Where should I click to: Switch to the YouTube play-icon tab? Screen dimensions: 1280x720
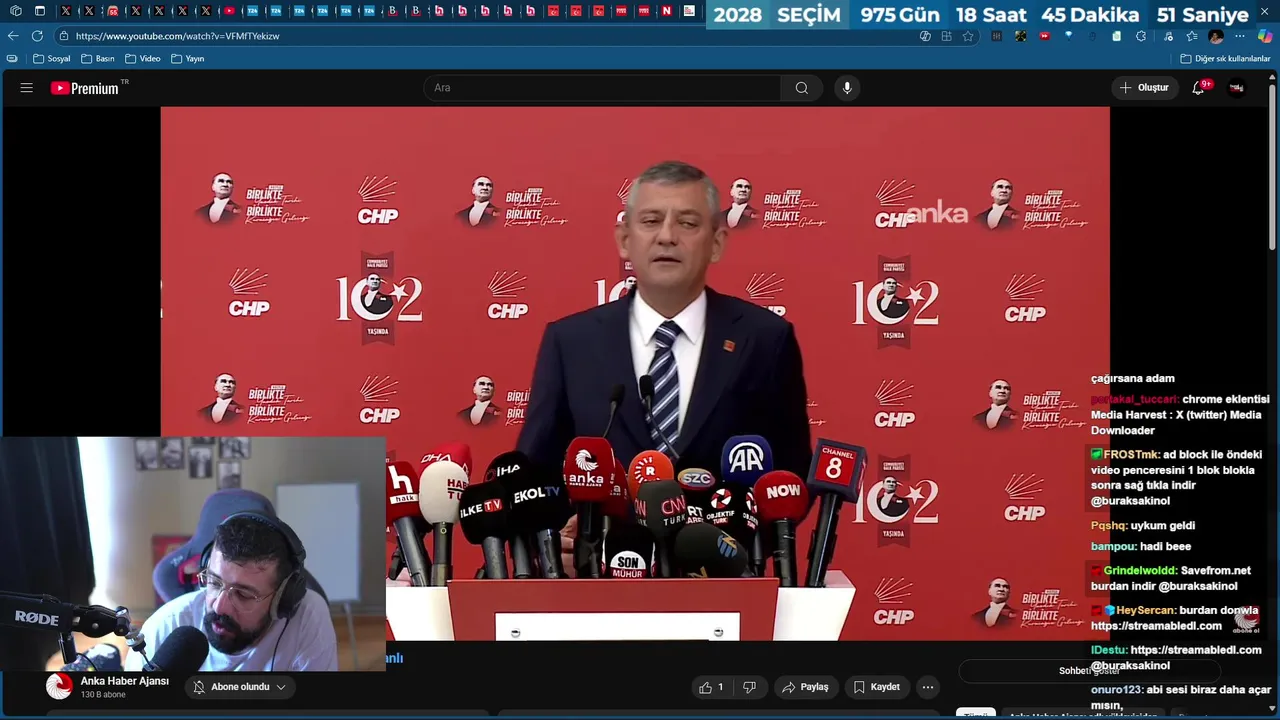[x=229, y=11]
